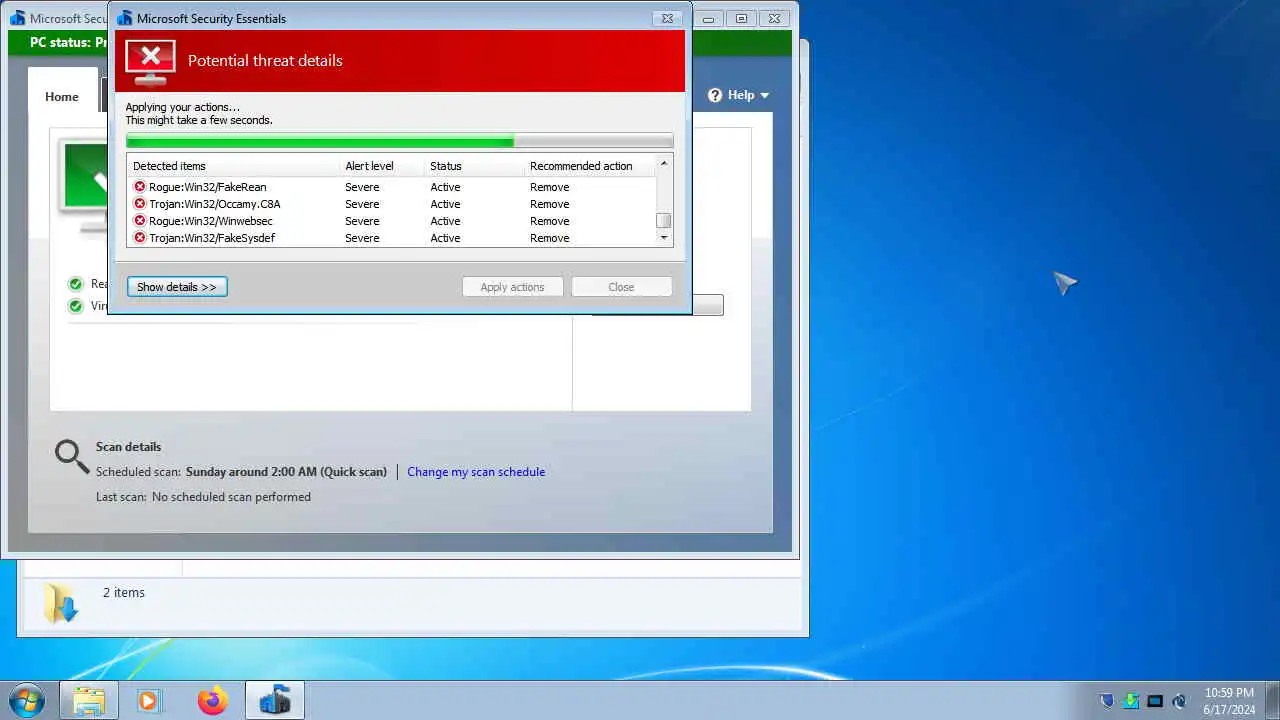Open Firefox from the taskbar

coord(212,700)
